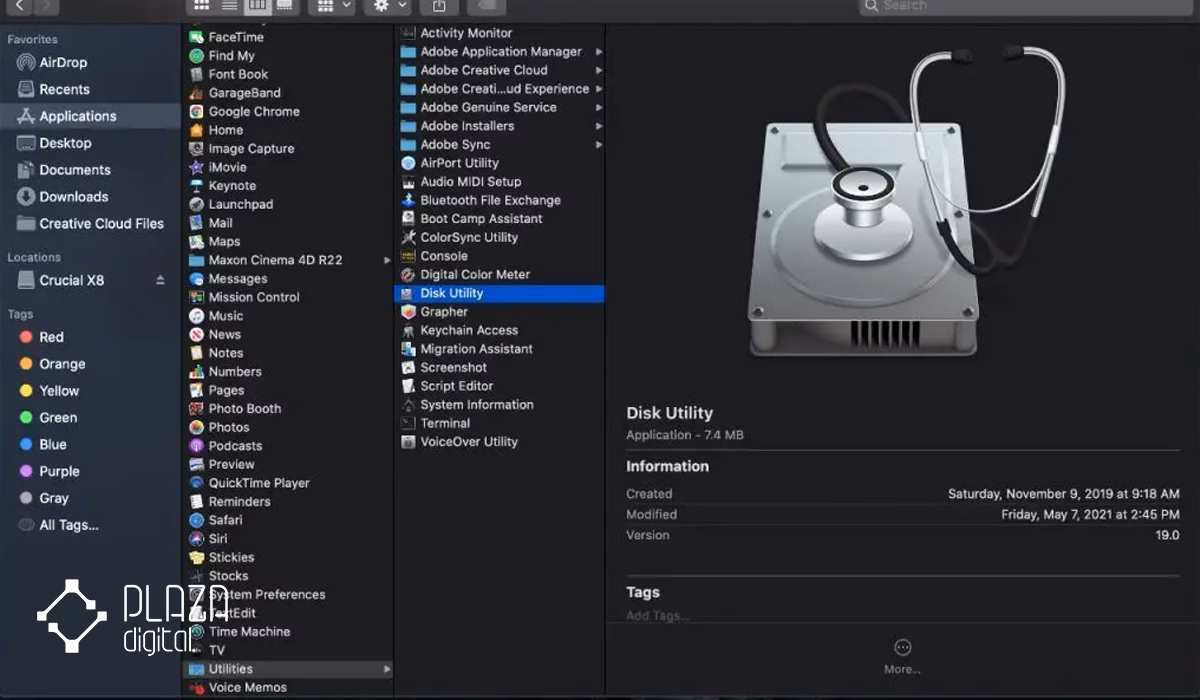
Task: Open Creative Cloud Files in sidebar
Action: [x=101, y=224]
